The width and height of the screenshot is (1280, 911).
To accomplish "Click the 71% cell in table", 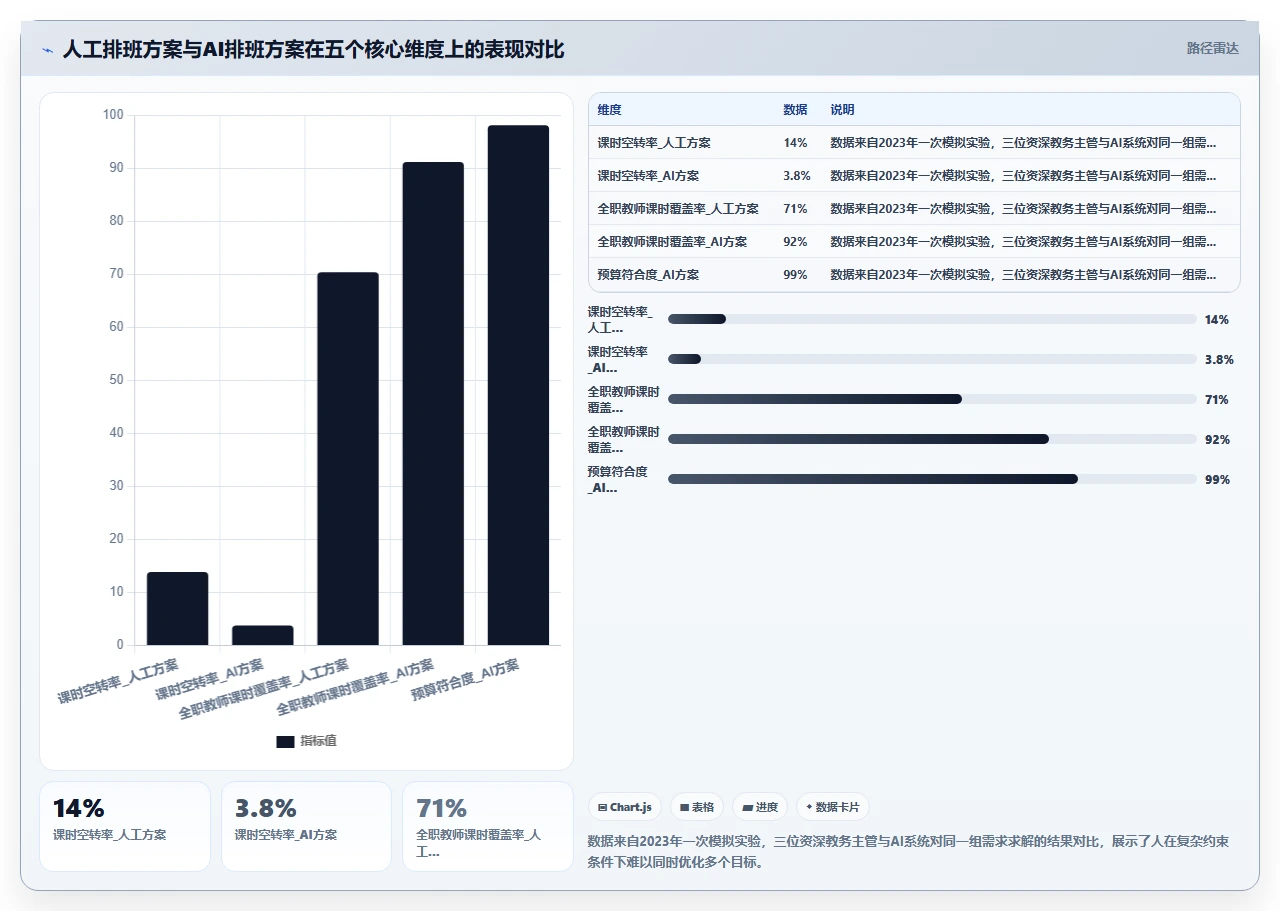I will click(x=795, y=209).
